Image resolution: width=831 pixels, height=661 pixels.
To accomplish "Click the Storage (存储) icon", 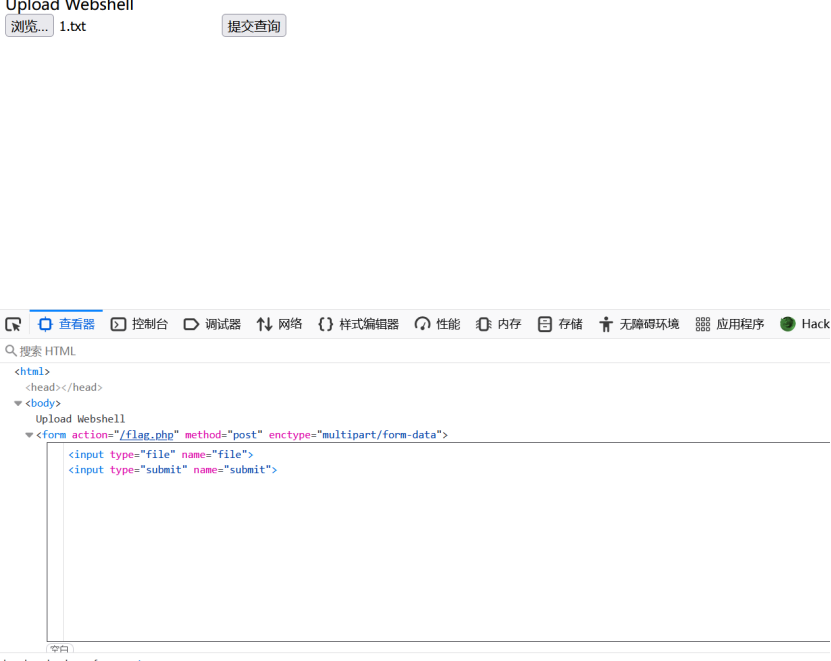I will pyautogui.click(x=545, y=324).
